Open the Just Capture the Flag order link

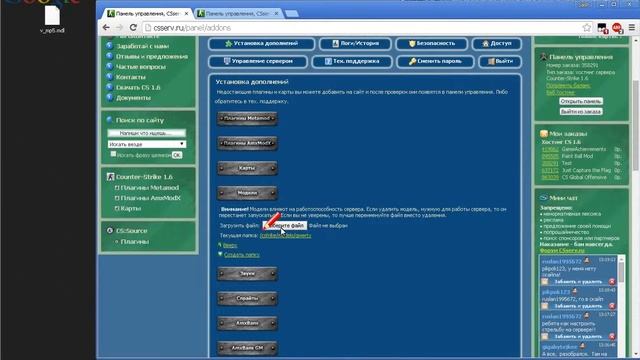(550, 171)
